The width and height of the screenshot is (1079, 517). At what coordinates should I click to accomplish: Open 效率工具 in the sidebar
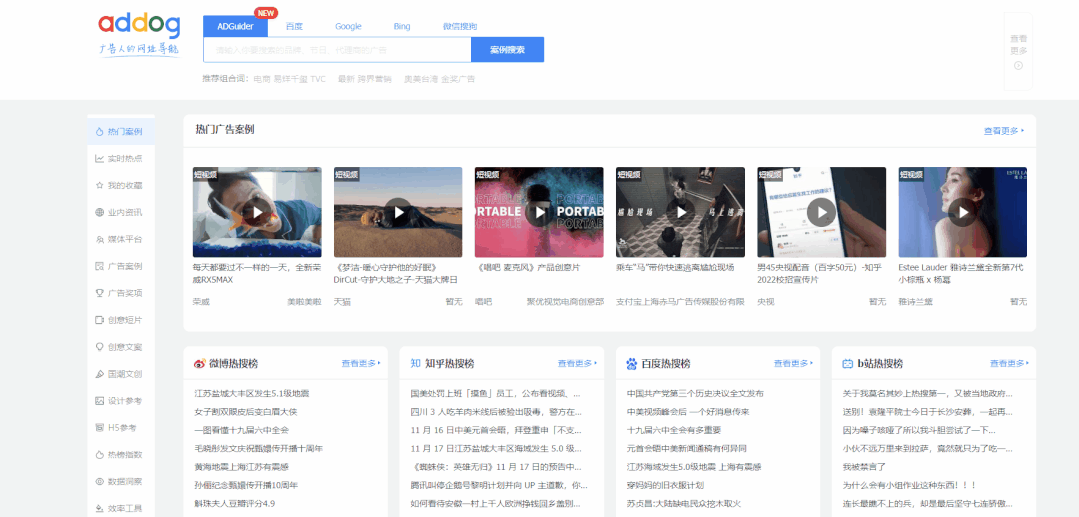click(x=121, y=508)
